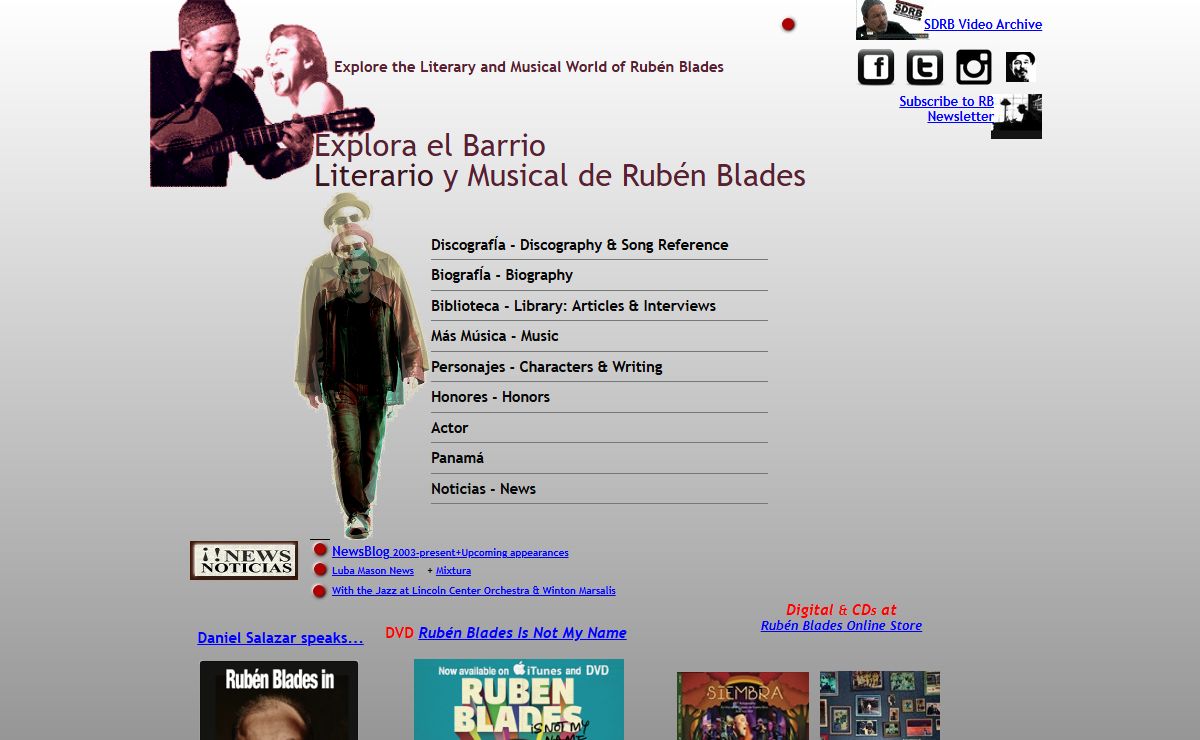Open SDRB Video Archive link

983,24
